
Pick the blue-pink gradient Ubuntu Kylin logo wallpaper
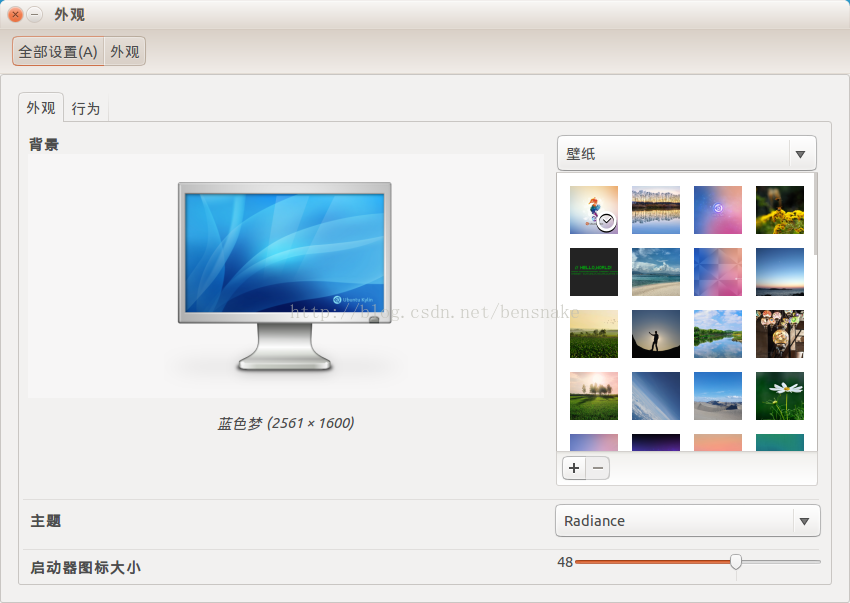tap(718, 210)
